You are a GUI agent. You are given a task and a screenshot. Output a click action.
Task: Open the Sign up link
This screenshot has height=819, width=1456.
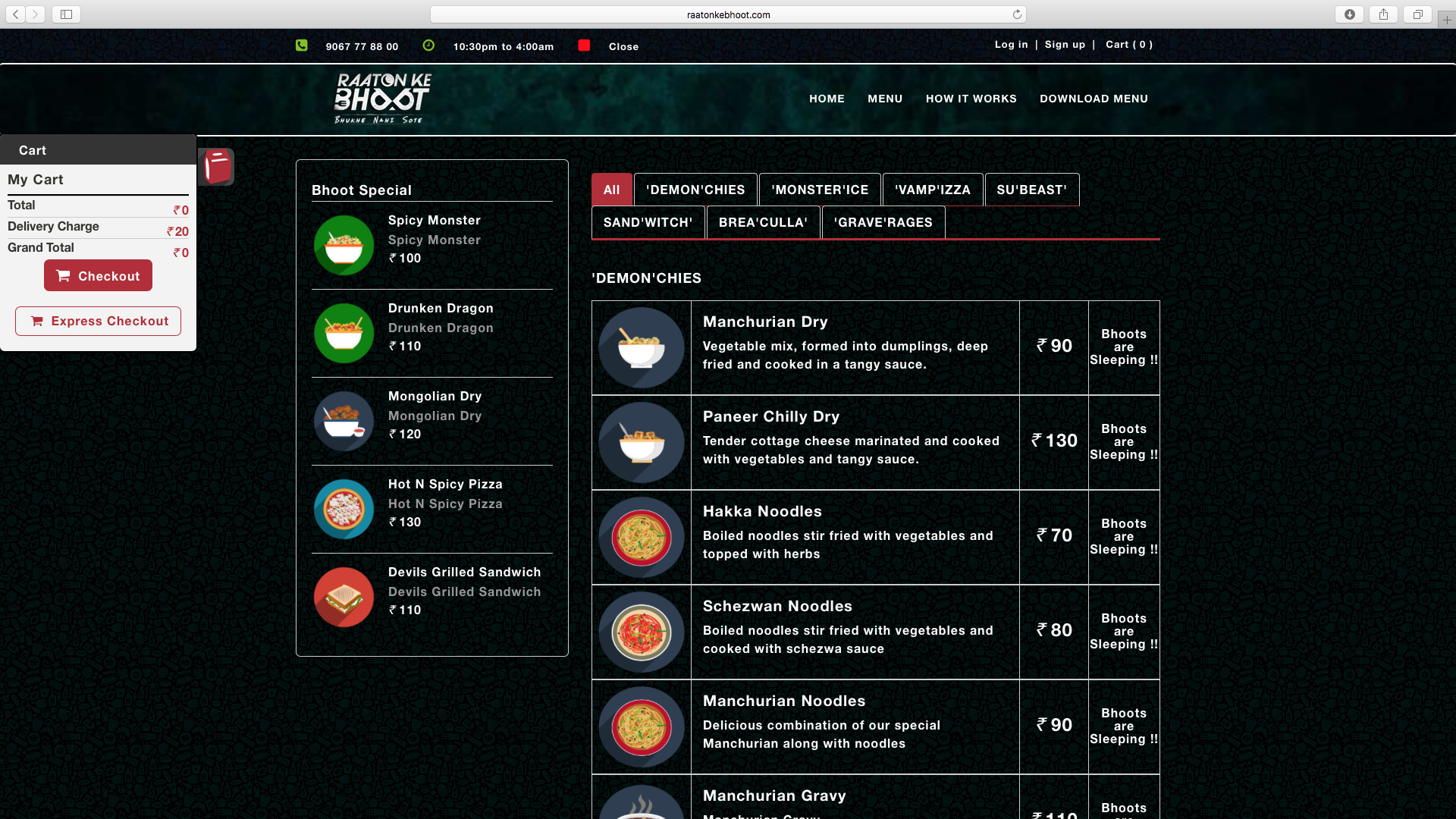(x=1065, y=44)
